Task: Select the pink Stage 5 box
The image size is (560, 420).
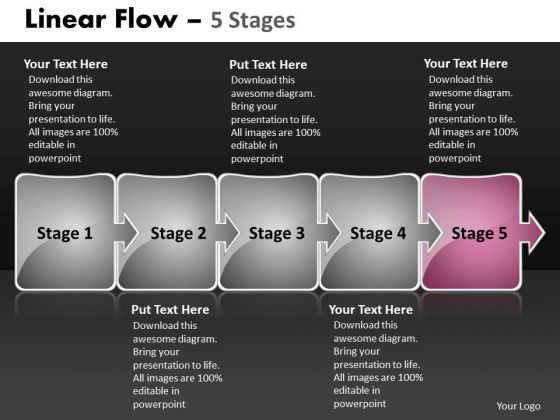Action: [471, 232]
